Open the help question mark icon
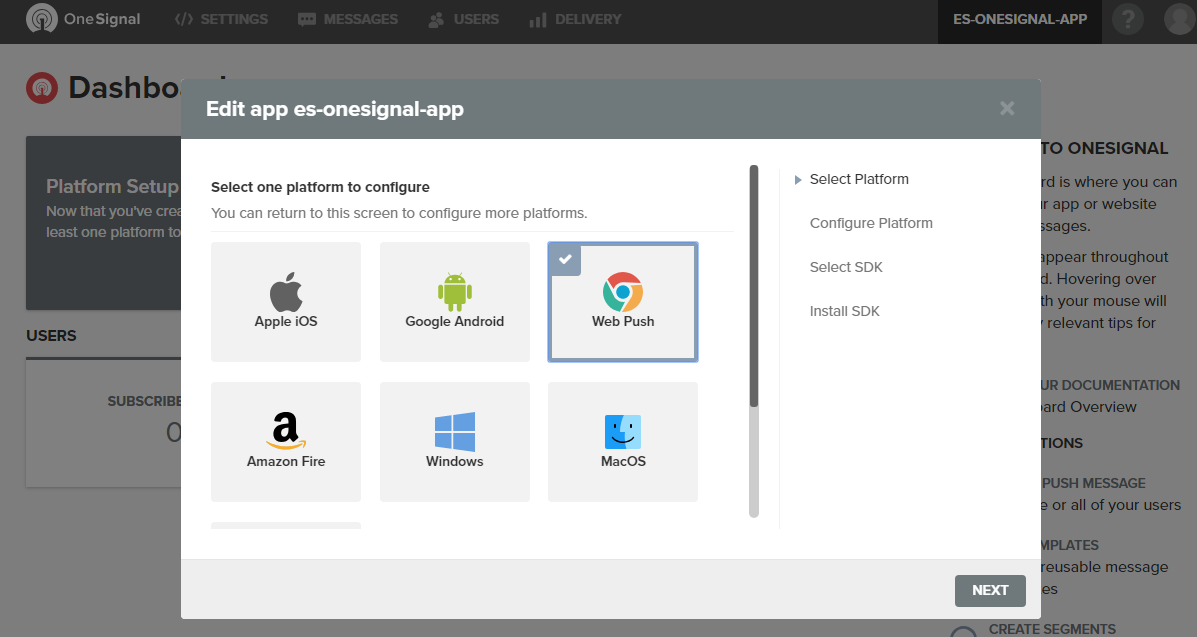 1128,19
